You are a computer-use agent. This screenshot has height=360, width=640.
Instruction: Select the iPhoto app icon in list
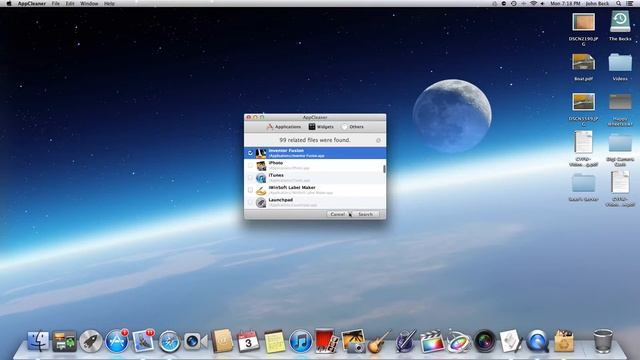click(261, 165)
